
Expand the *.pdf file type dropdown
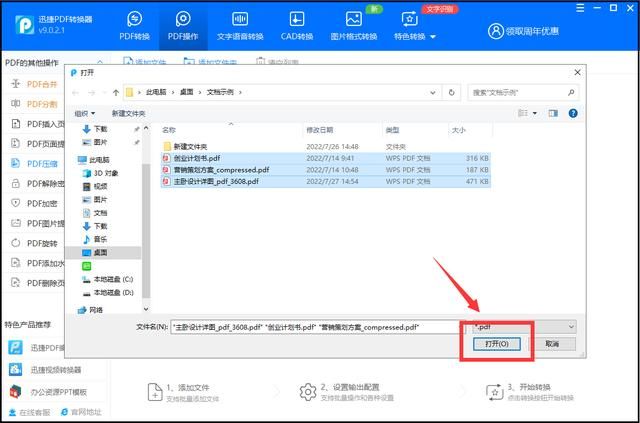coord(572,327)
